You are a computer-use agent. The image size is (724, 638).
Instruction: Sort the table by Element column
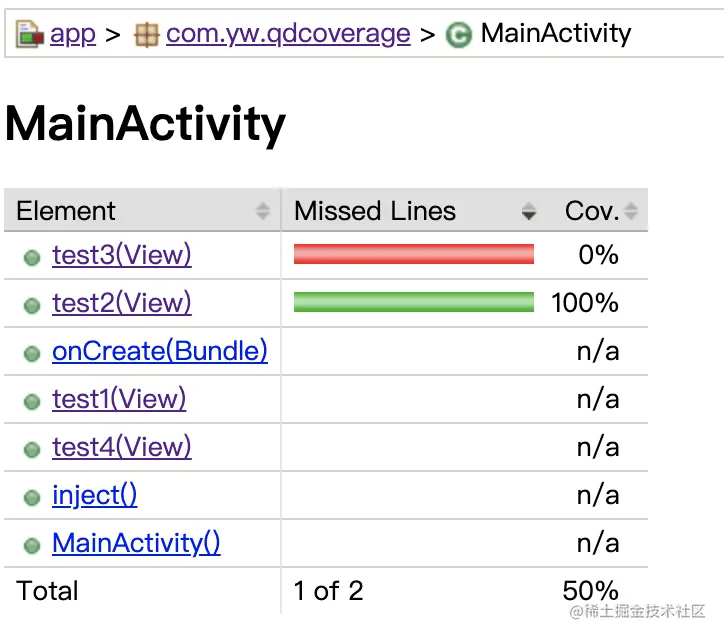coord(142,211)
